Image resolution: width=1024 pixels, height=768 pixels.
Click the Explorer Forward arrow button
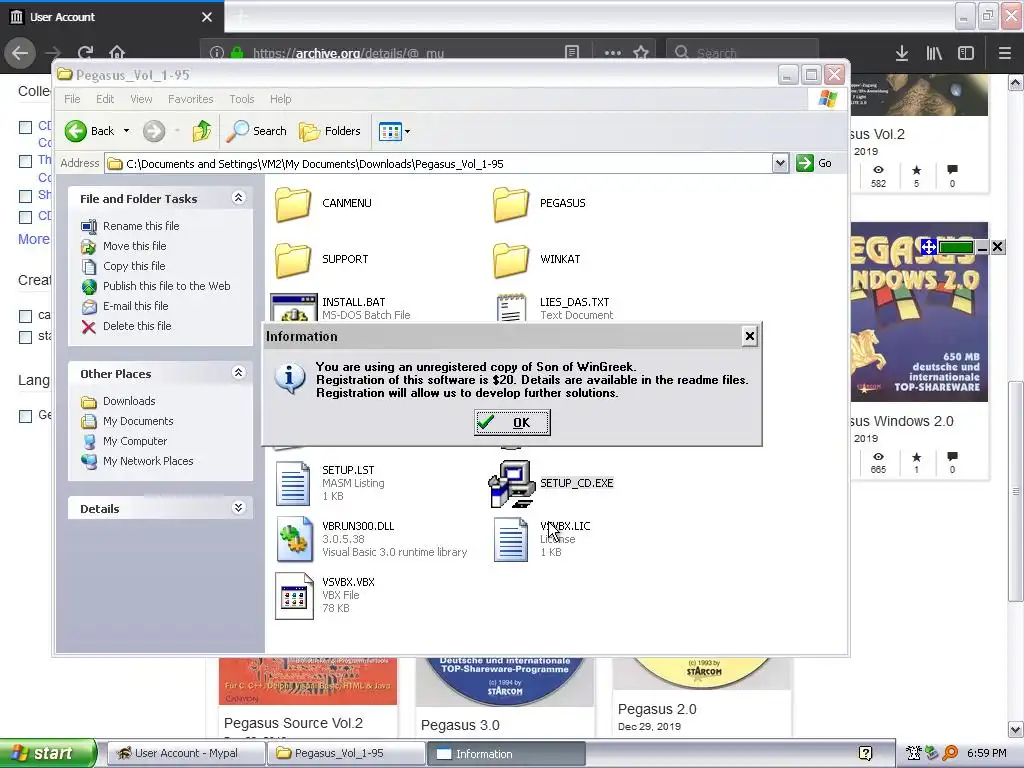(154, 131)
